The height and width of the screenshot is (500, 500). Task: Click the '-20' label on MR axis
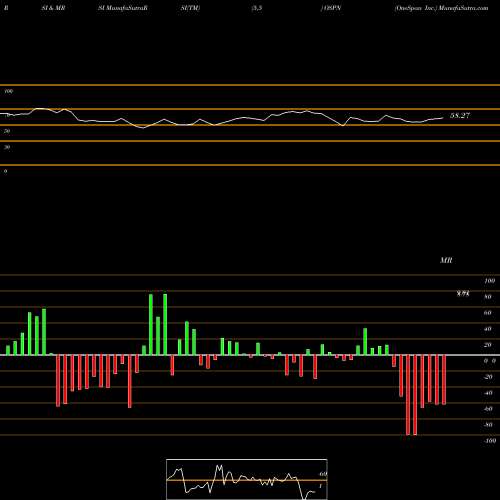tap(488, 377)
